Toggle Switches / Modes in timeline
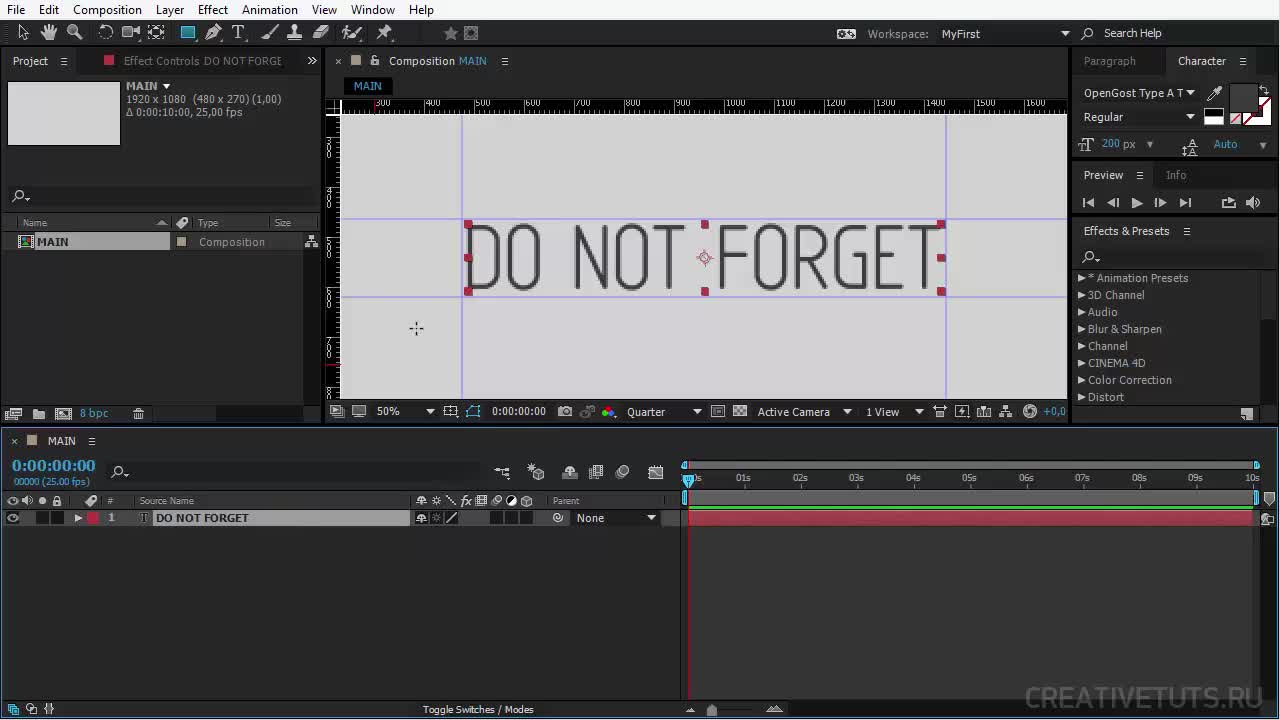 point(478,709)
